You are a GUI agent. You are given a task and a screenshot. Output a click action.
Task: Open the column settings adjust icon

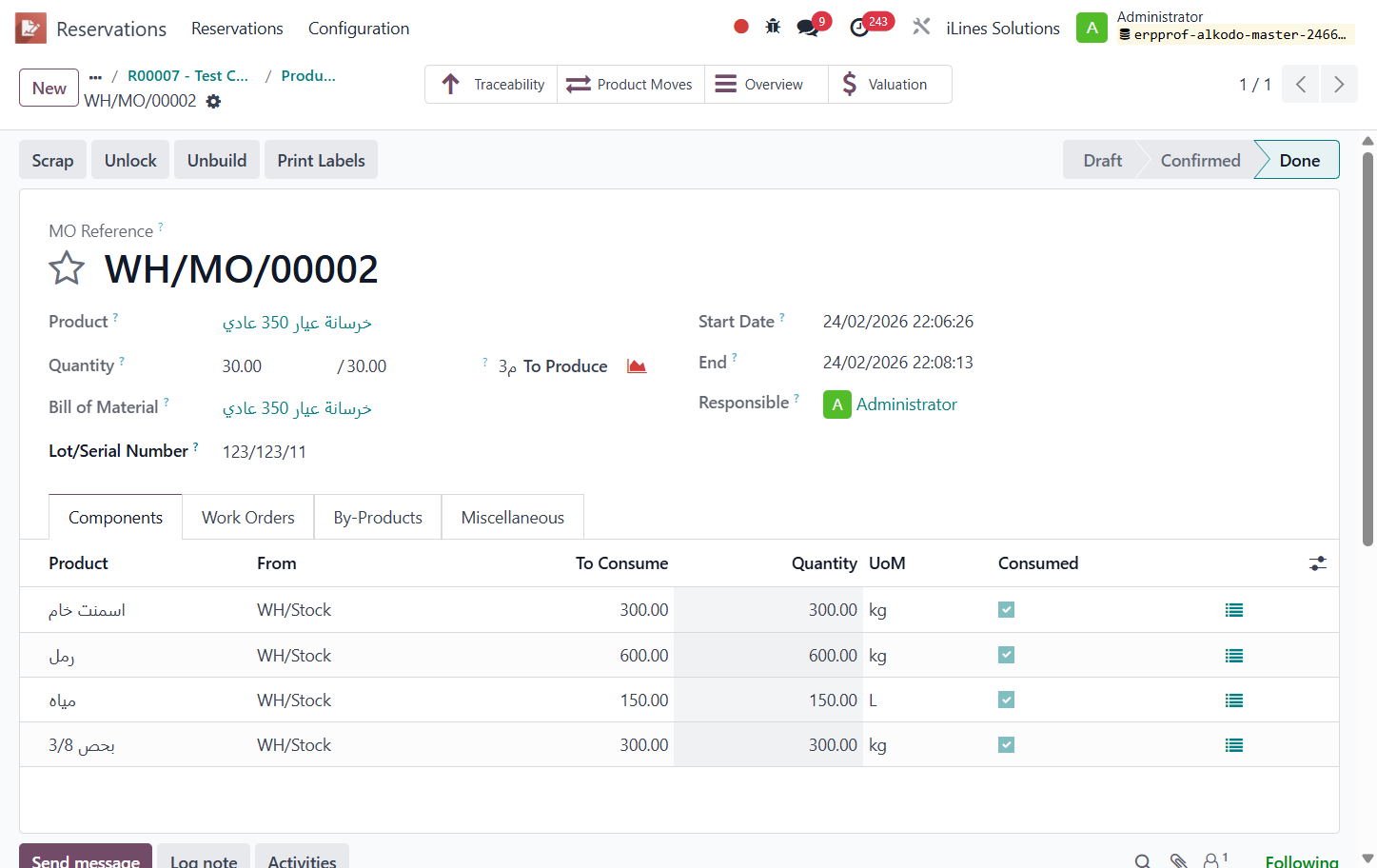tap(1317, 563)
